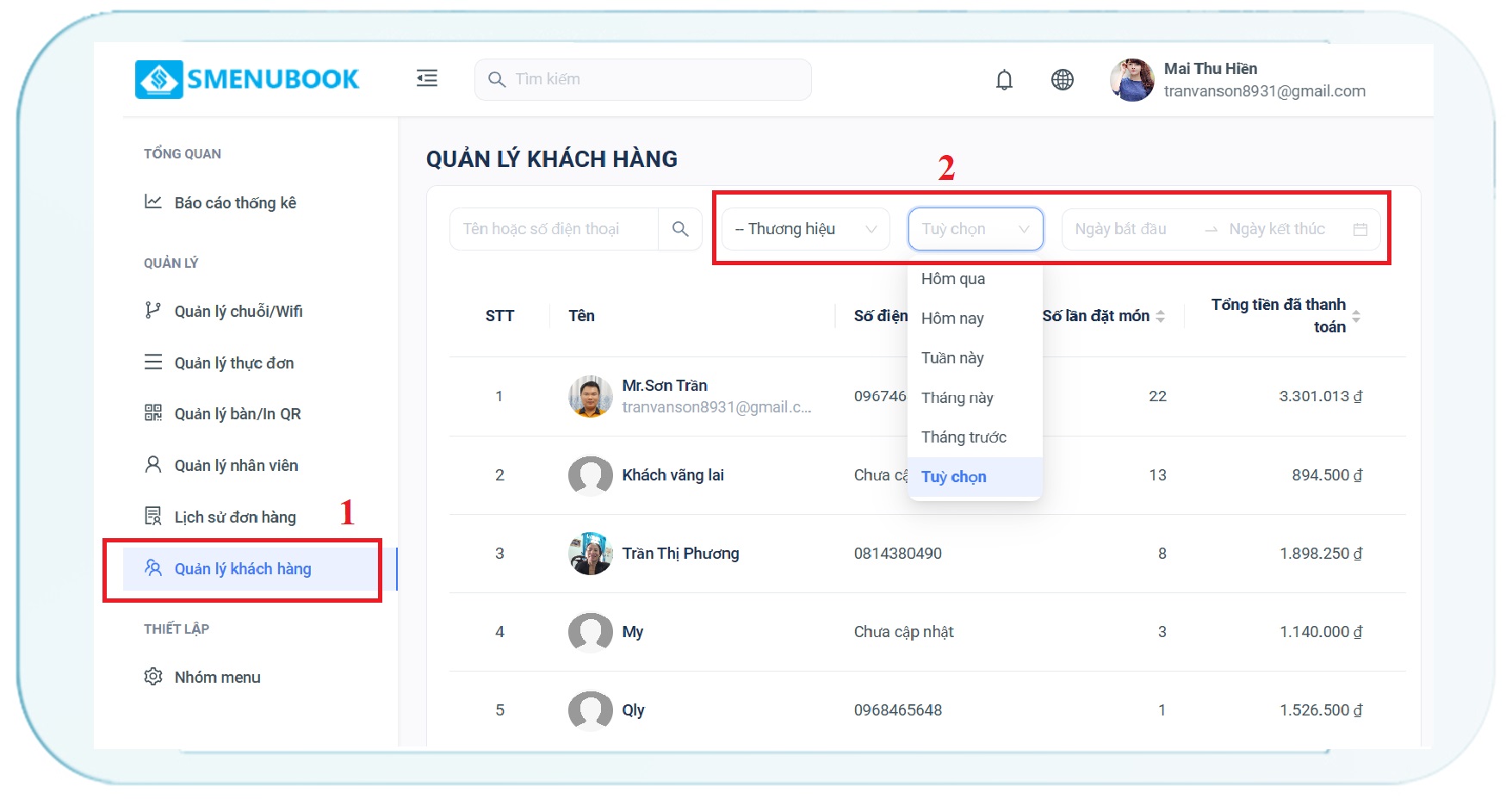Screen dimensions: 1512x799
Task: Go to Quản lý thực đơn
Action: click(x=234, y=363)
